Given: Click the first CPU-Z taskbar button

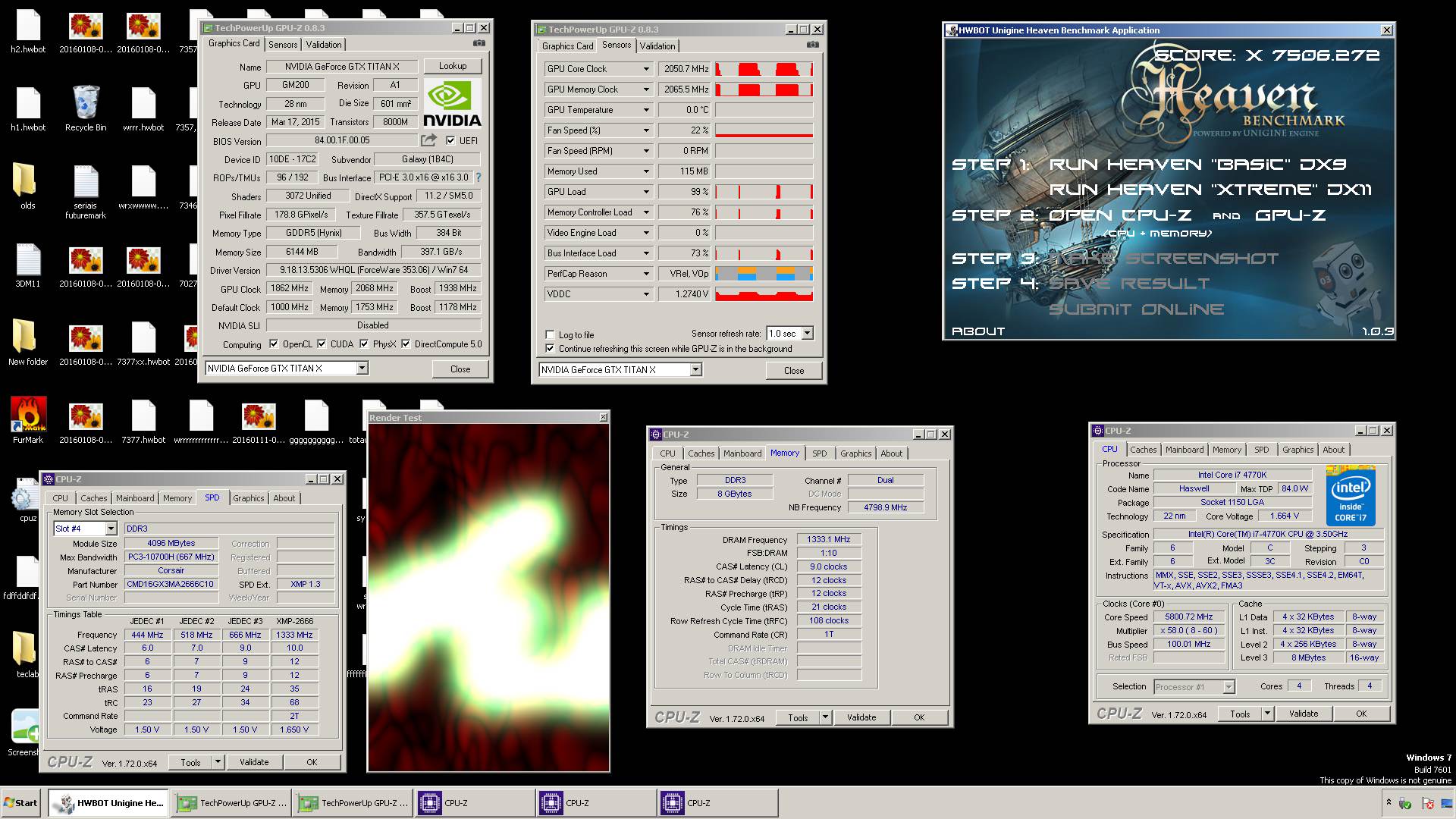Looking at the screenshot, I should pos(474,803).
